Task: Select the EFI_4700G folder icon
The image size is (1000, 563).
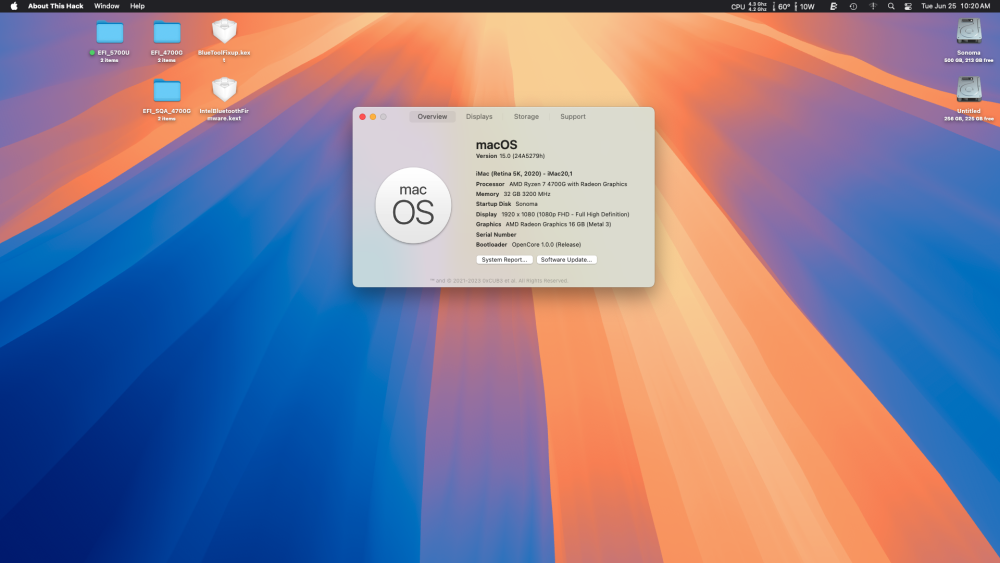Action: [x=167, y=33]
